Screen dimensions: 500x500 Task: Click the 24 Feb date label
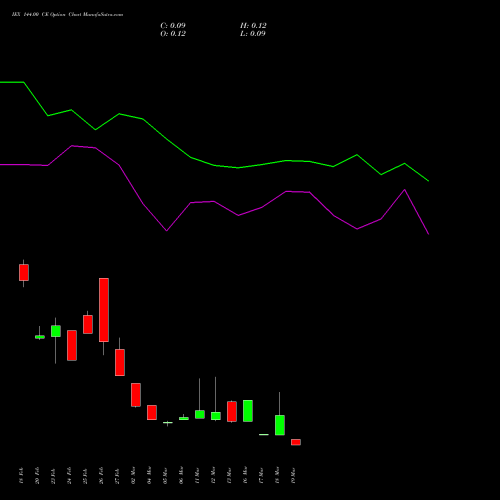click(x=69, y=475)
